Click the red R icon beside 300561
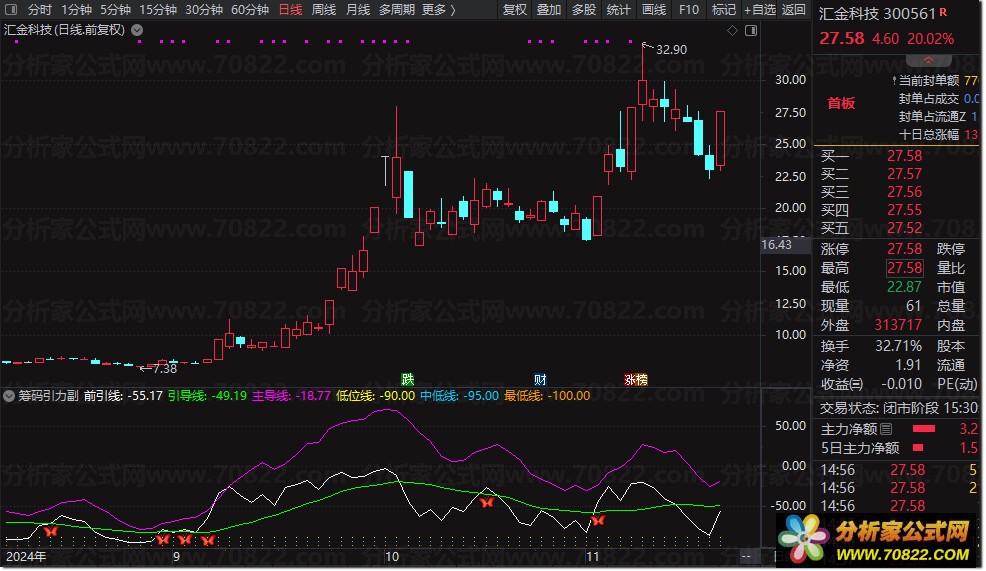This screenshot has width=986, height=571. tap(943, 12)
